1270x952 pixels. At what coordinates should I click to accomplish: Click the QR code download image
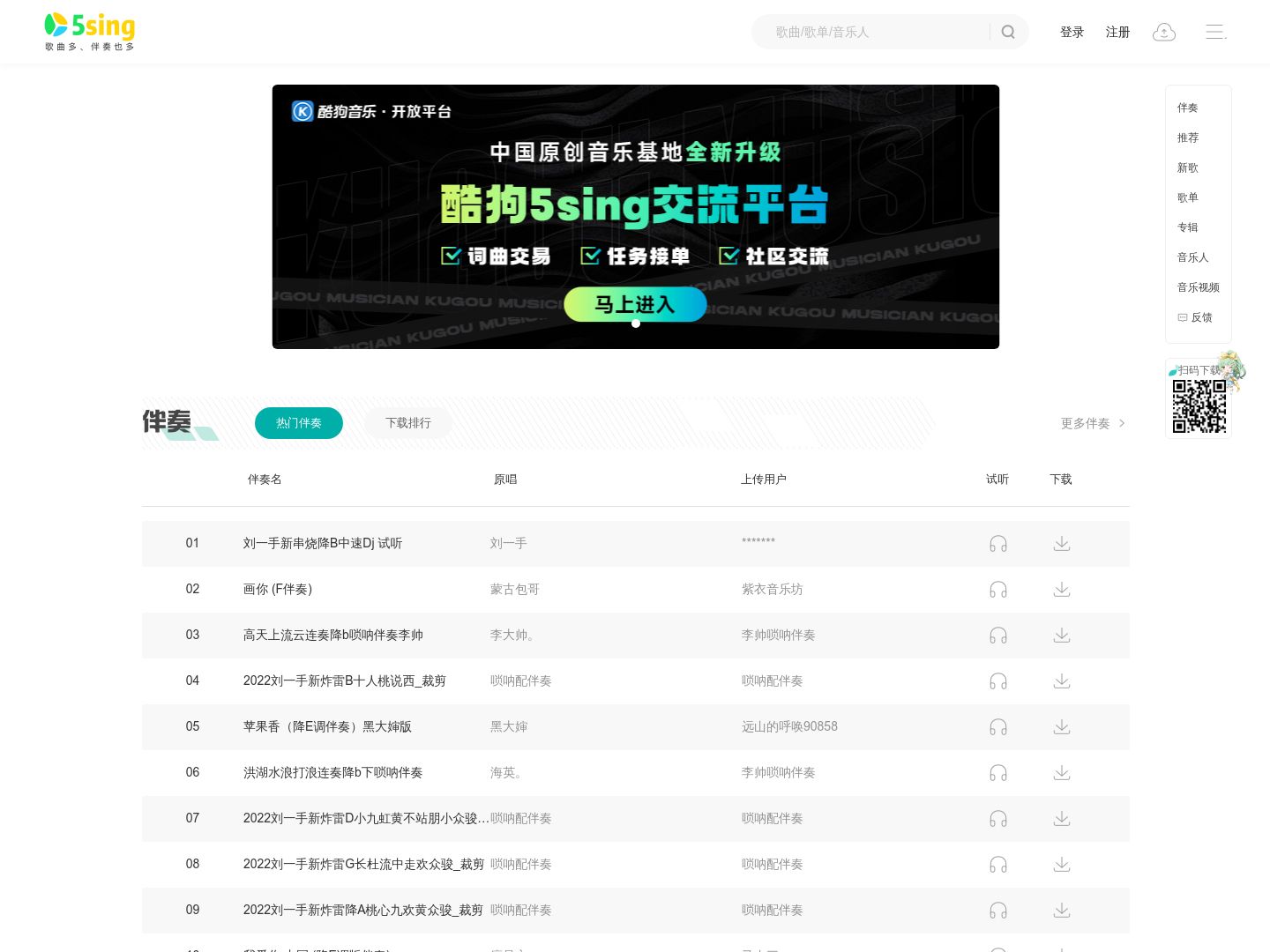(1199, 406)
